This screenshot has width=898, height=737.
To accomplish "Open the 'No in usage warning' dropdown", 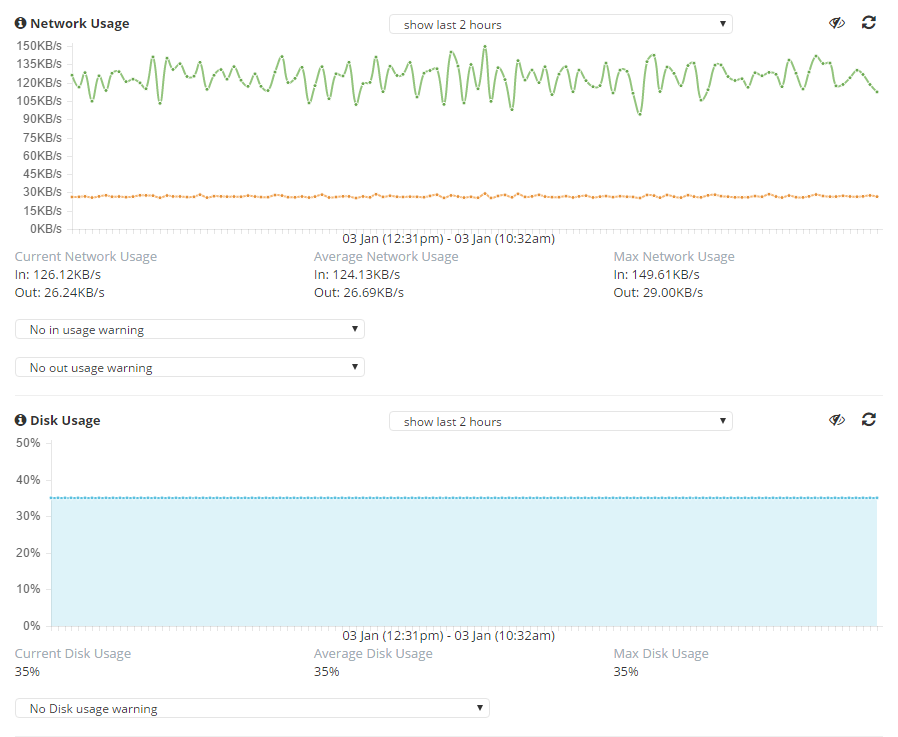I will pos(190,329).
